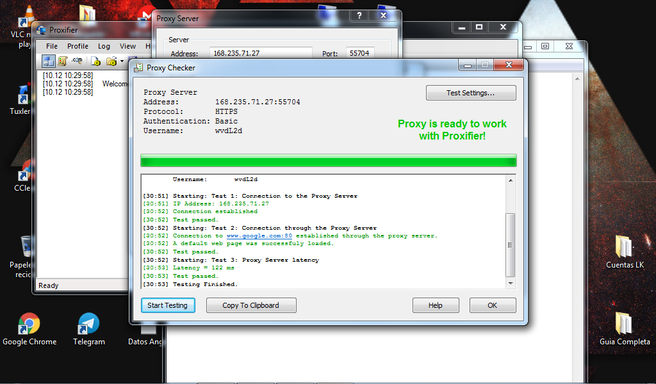Click scrollbar up arrow in rear right window
656x384 pixels.
578,79
